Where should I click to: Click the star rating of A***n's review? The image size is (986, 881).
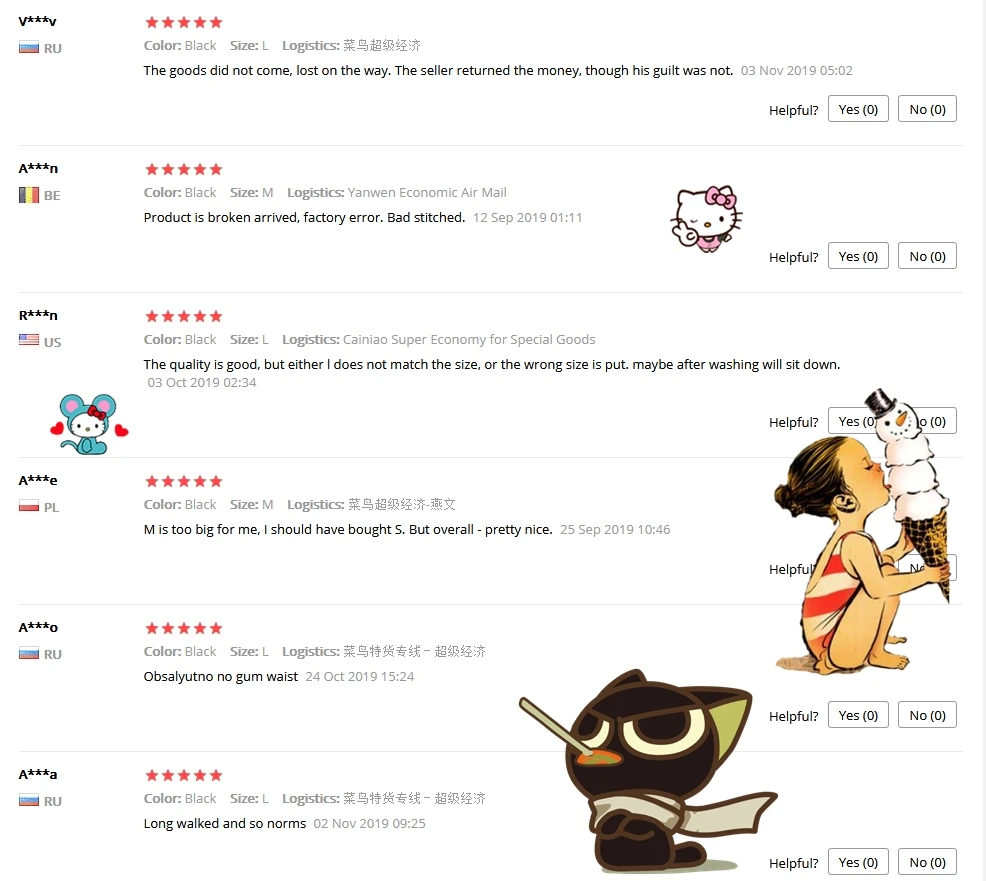point(184,169)
